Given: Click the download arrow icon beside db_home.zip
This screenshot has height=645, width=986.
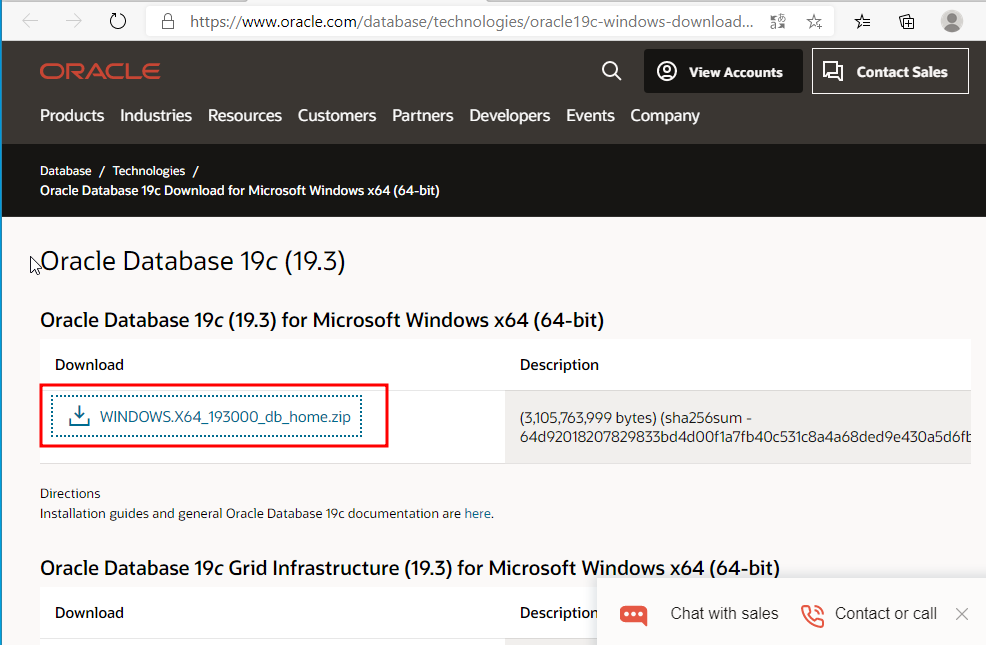Looking at the screenshot, I should coord(79,416).
